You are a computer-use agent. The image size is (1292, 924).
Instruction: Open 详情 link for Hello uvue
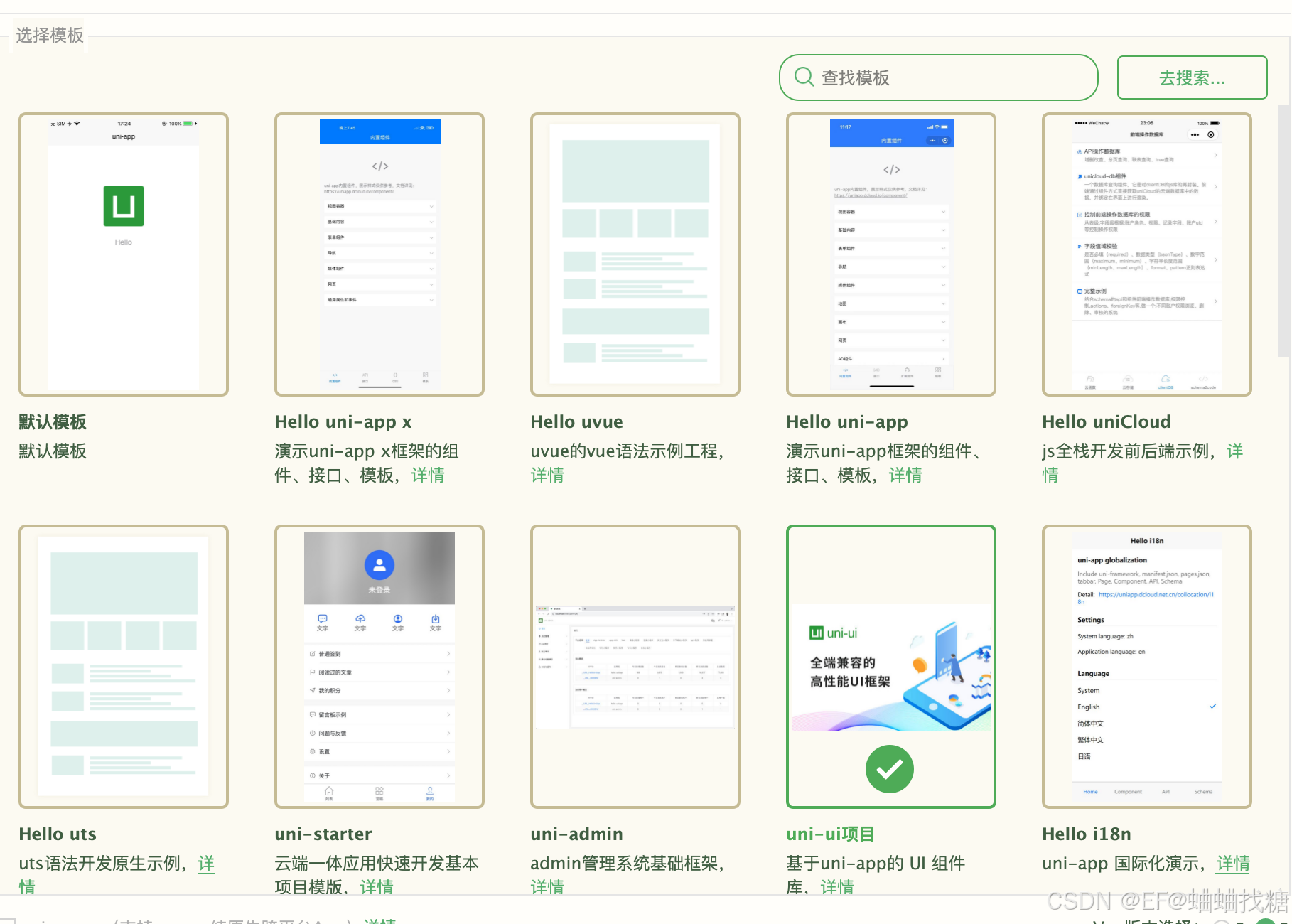(x=547, y=476)
